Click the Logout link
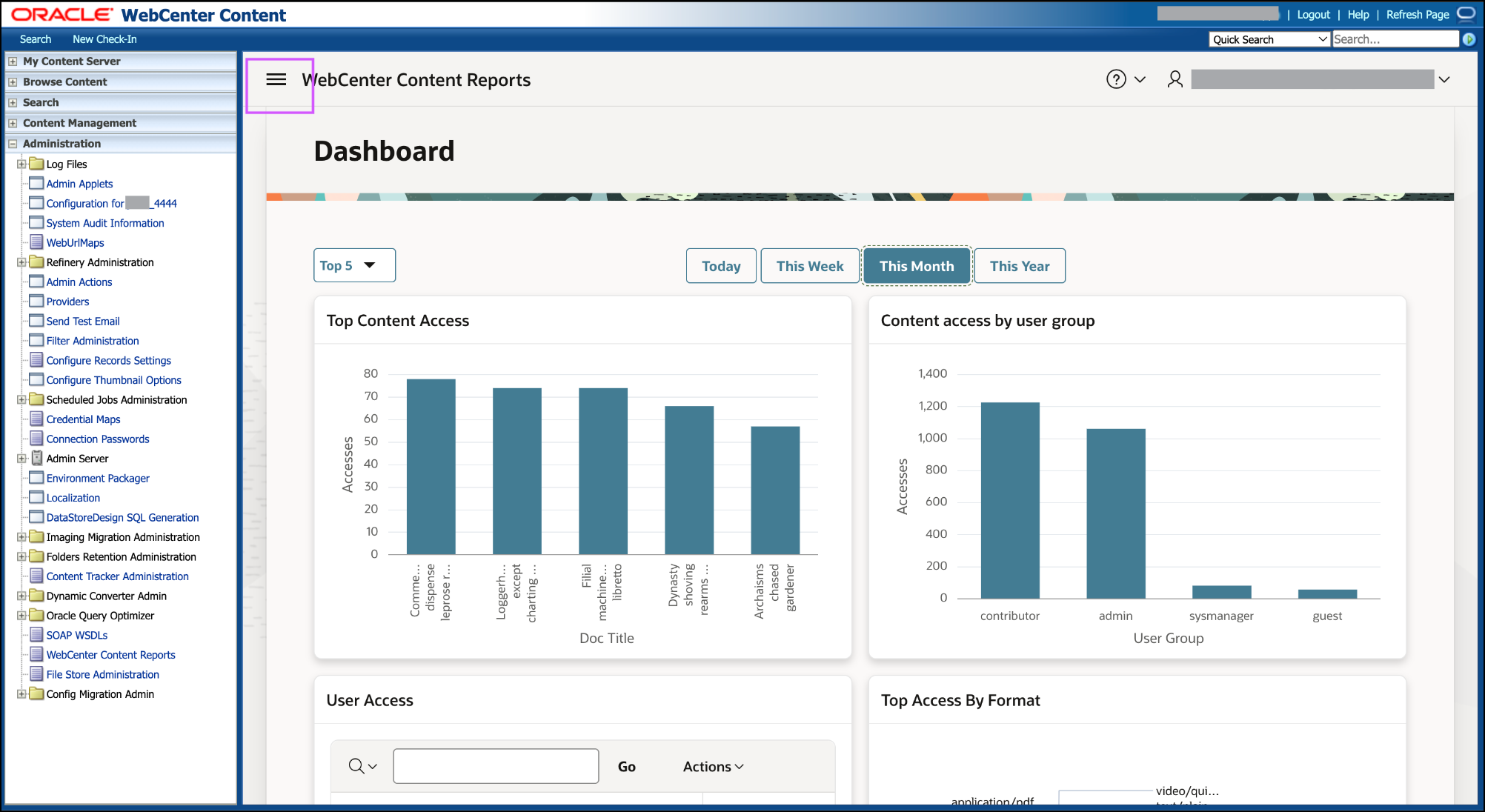The height and width of the screenshot is (812, 1485). (1313, 14)
